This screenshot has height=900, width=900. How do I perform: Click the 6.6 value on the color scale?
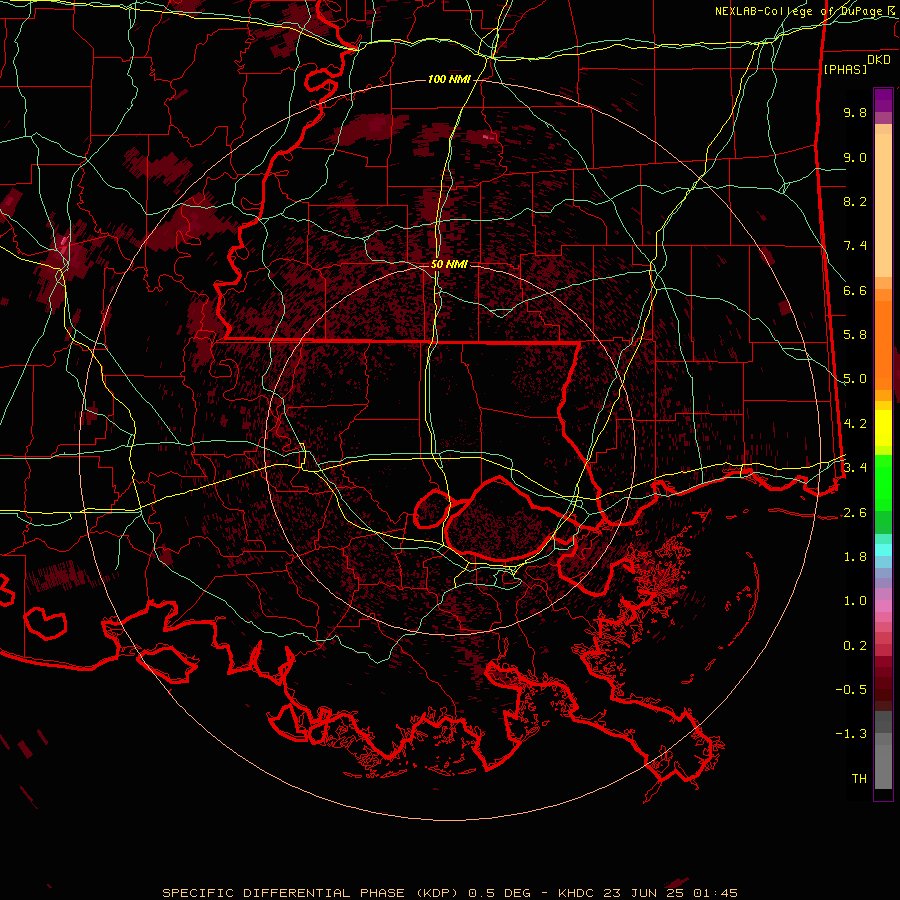coord(855,290)
